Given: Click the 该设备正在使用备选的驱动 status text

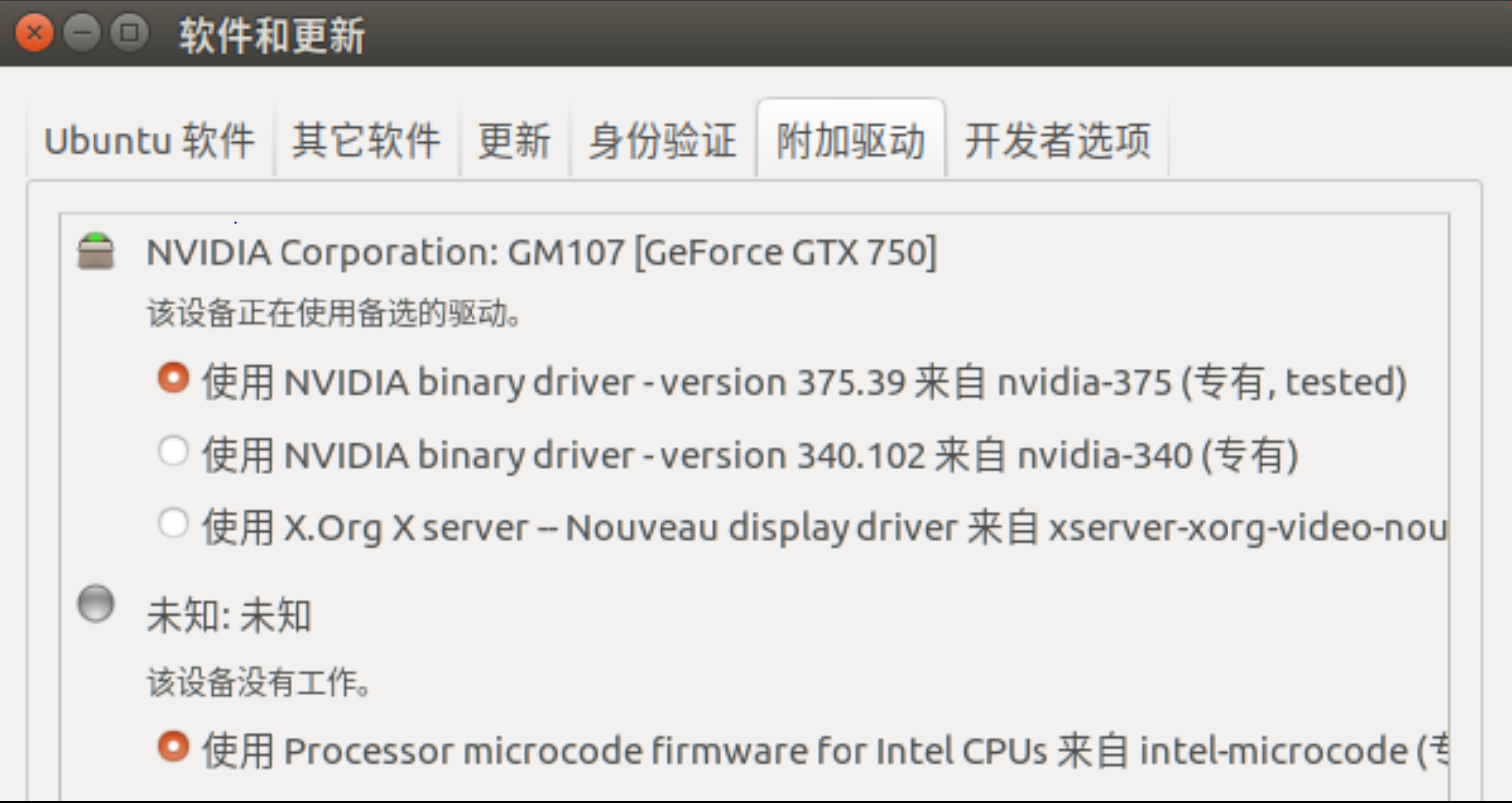Looking at the screenshot, I should tap(334, 313).
